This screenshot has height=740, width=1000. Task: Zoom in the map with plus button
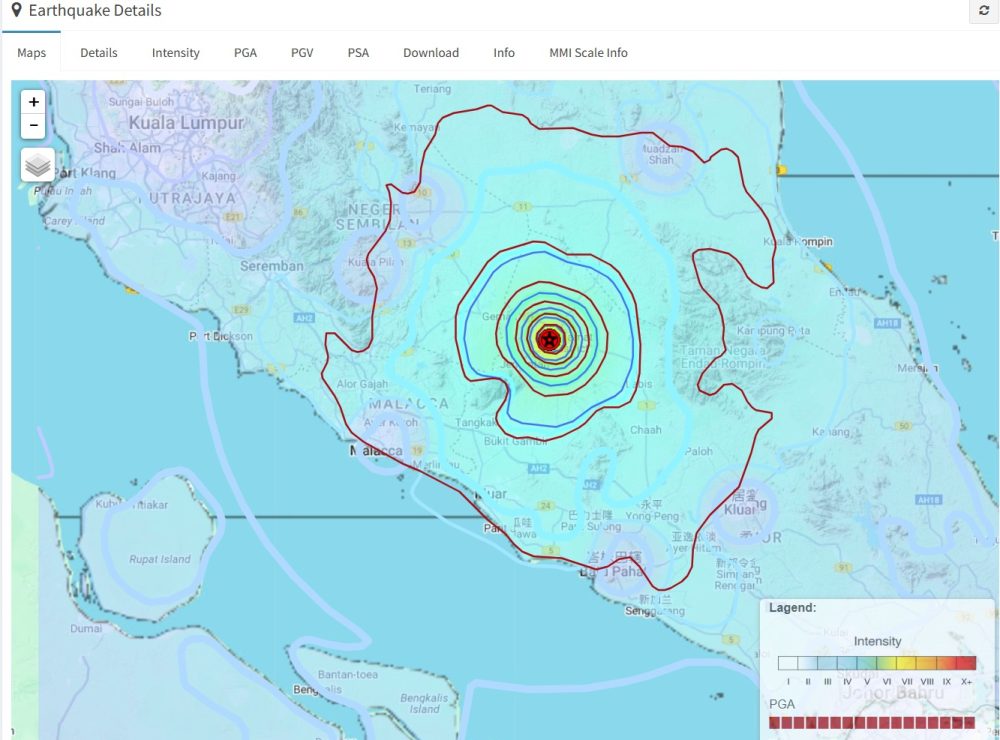(33, 102)
